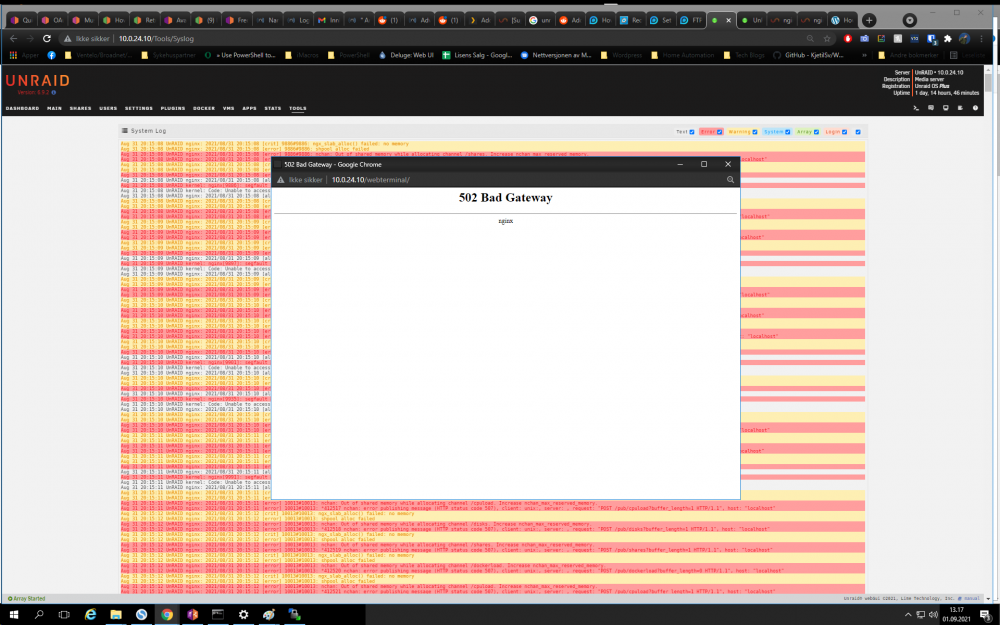1000x625 pixels.
Task: Bookmark this page with the star icon
Action: click(827, 38)
